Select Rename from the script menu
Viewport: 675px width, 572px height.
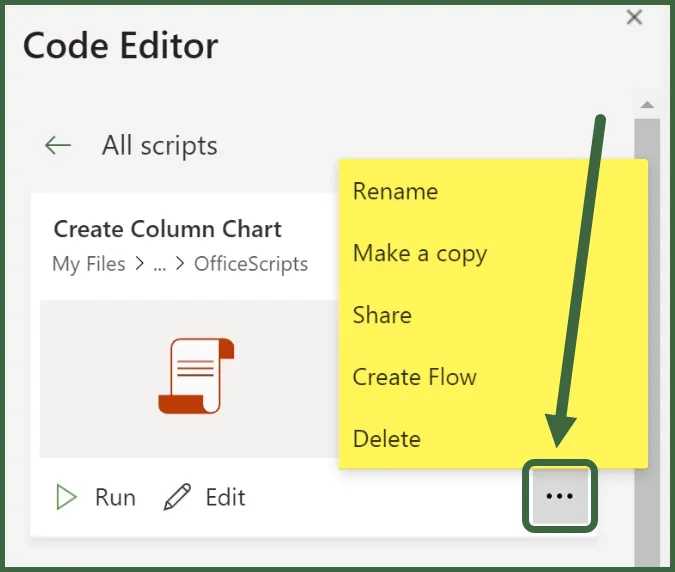tap(395, 191)
